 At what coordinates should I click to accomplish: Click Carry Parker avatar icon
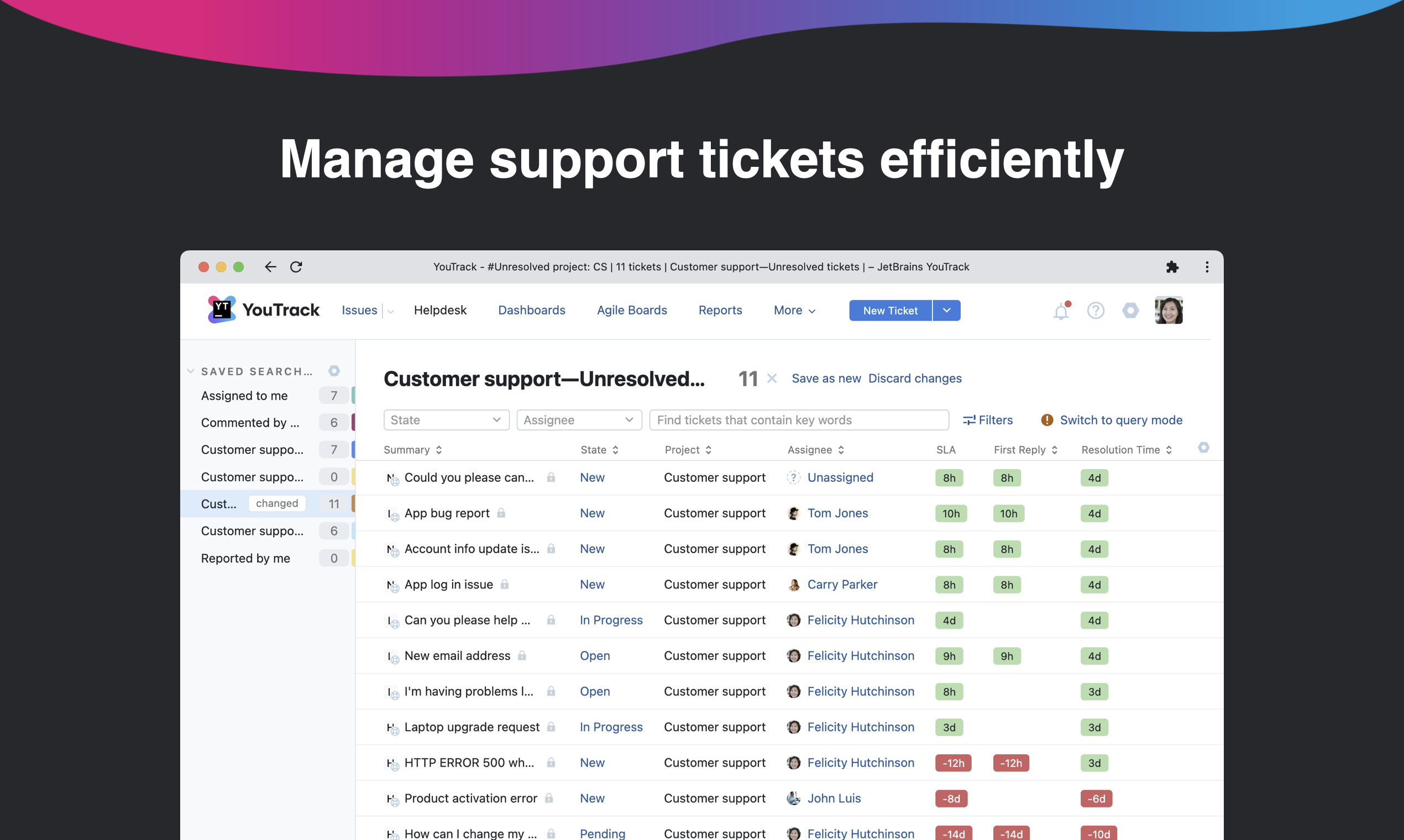[794, 584]
